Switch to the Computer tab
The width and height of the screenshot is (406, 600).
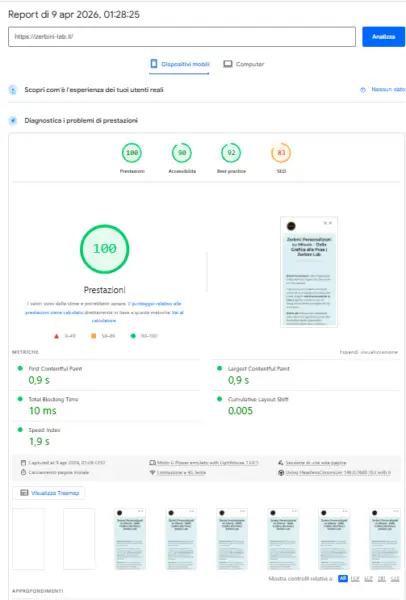coord(244,64)
